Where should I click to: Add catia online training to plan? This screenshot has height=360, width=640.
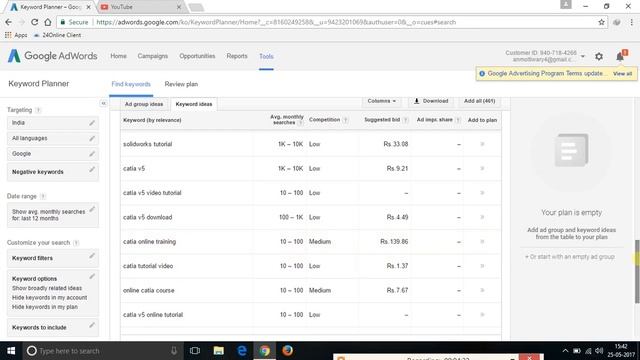[482, 242]
